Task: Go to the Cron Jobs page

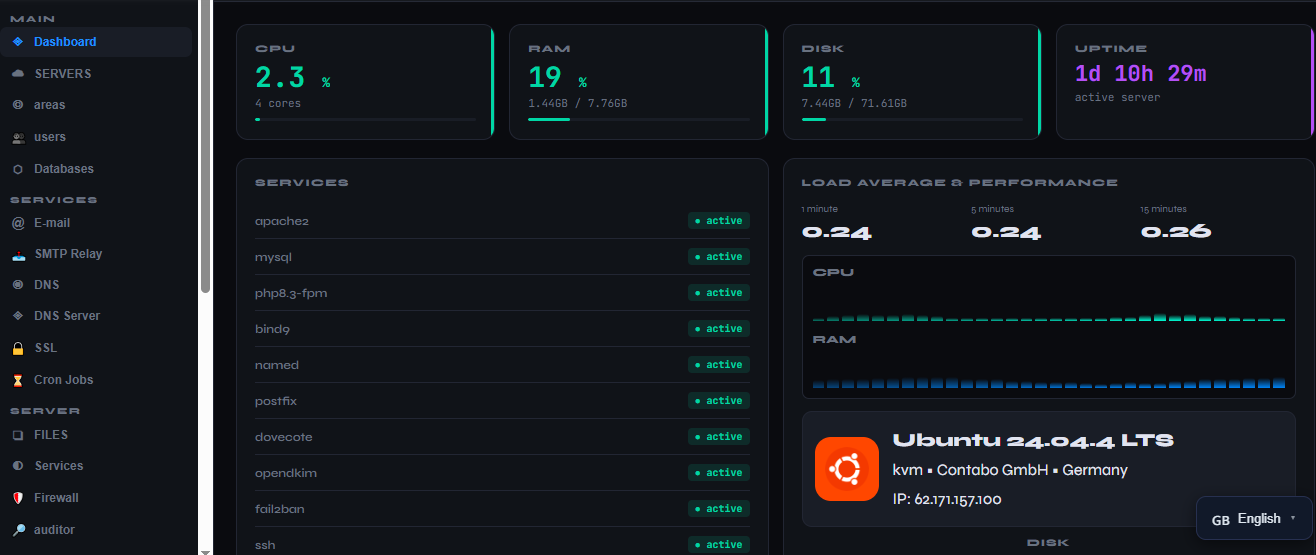Action: (x=97, y=380)
